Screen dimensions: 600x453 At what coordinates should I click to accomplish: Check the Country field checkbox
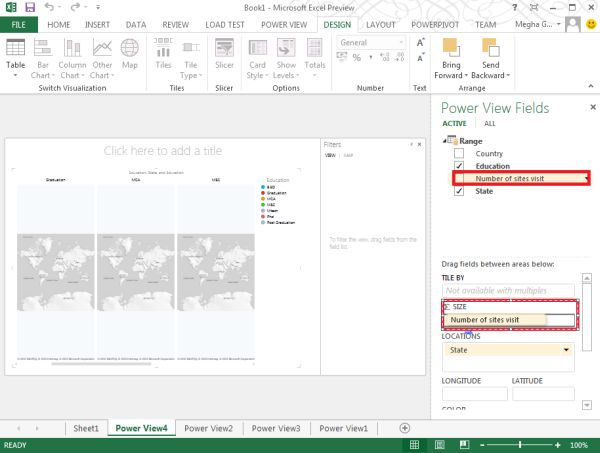tap(459, 153)
